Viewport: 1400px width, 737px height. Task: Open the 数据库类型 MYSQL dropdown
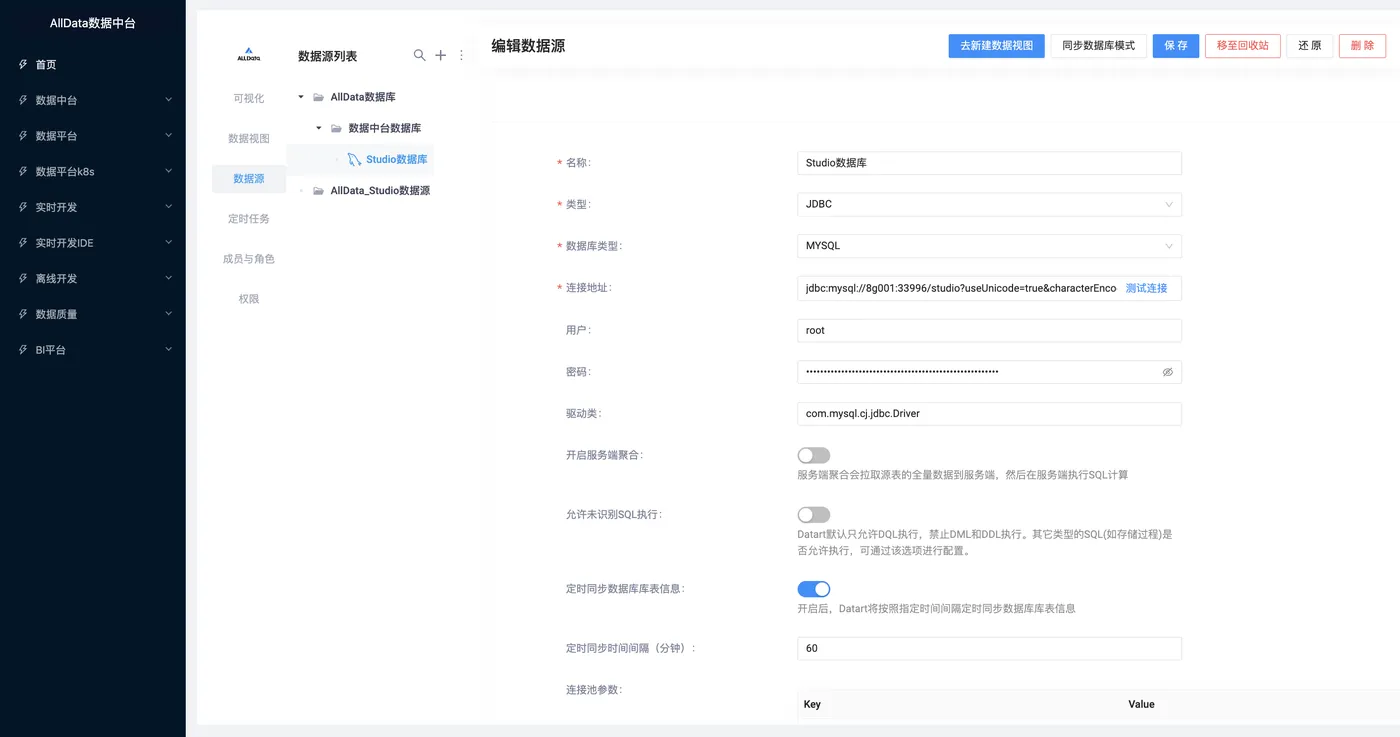pos(989,246)
